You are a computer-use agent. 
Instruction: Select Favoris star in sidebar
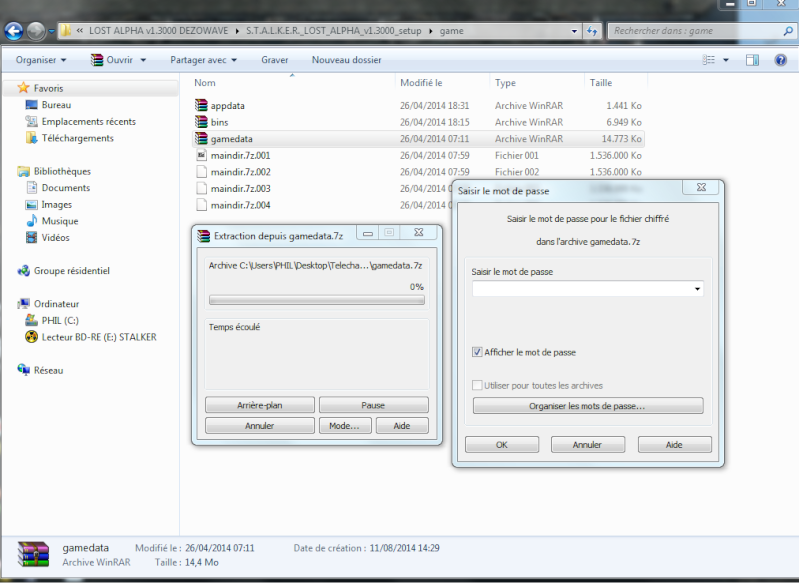[x=23, y=88]
